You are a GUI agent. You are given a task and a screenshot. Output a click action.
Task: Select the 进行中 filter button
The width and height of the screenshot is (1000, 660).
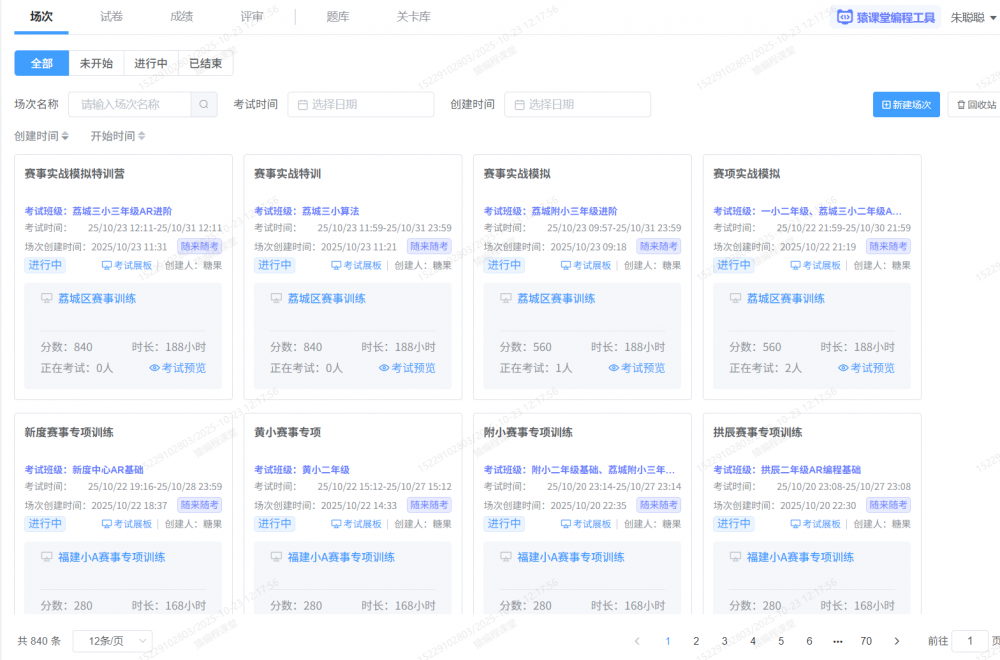[x=151, y=63]
